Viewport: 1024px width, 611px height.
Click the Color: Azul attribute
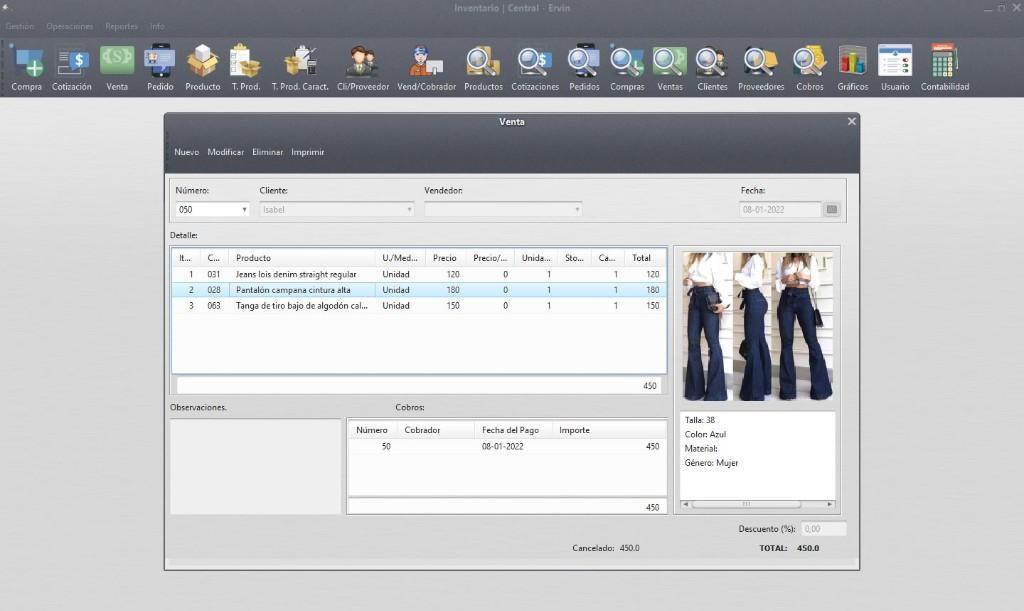click(x=705, y=434)
